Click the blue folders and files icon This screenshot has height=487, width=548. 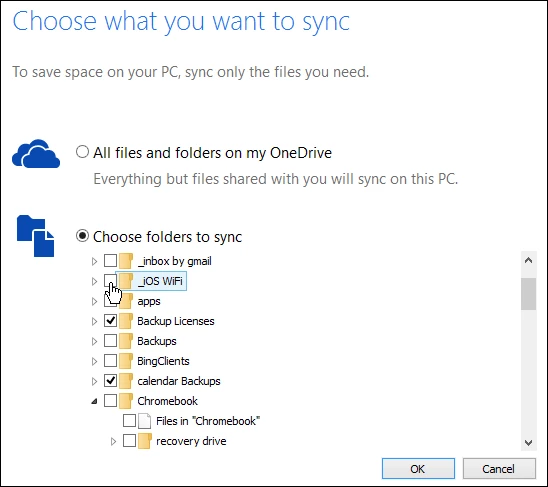point(36,236)
